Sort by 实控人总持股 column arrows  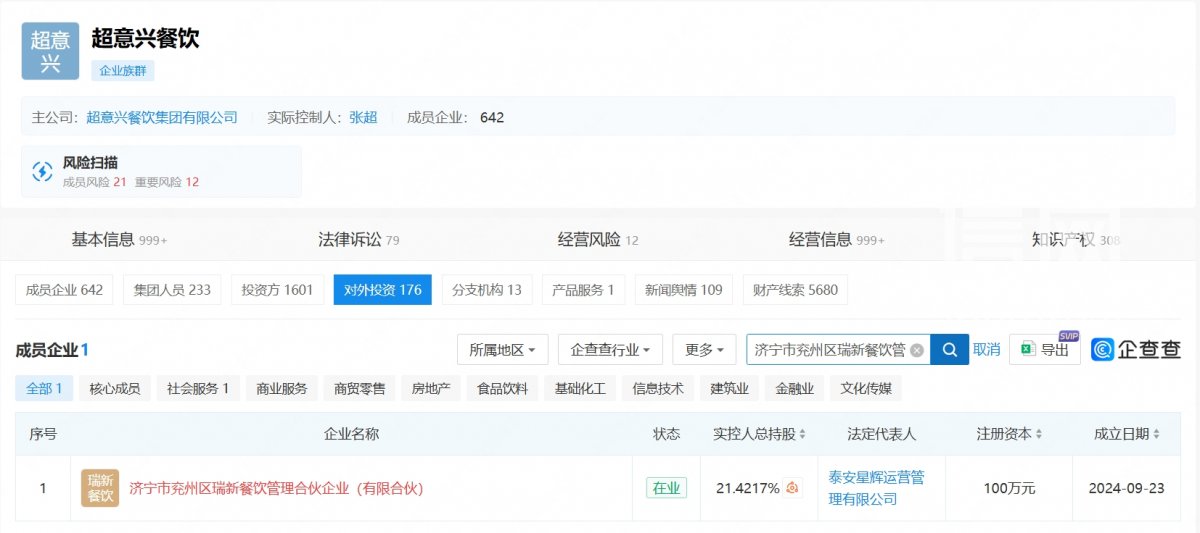(x=802, y=434)
